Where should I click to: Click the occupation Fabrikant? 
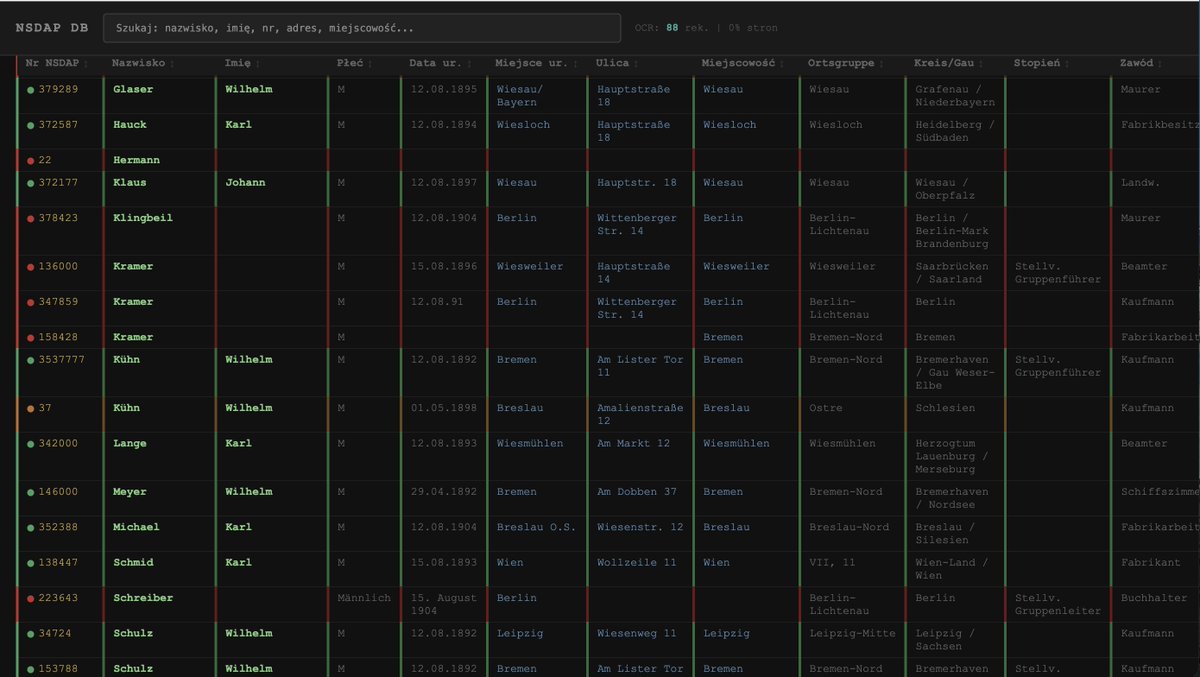1151,563
